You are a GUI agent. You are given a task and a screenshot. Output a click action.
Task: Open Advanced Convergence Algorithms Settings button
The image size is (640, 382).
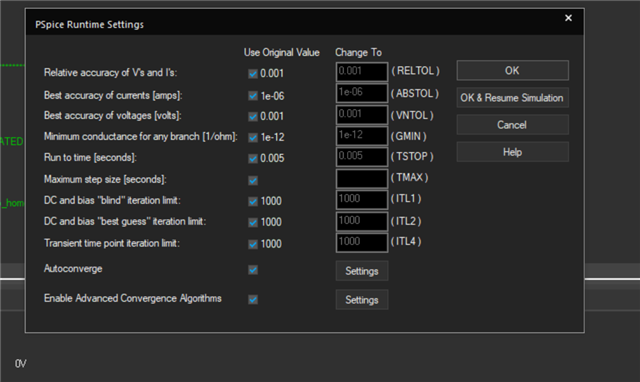click(x=362, y=300)
